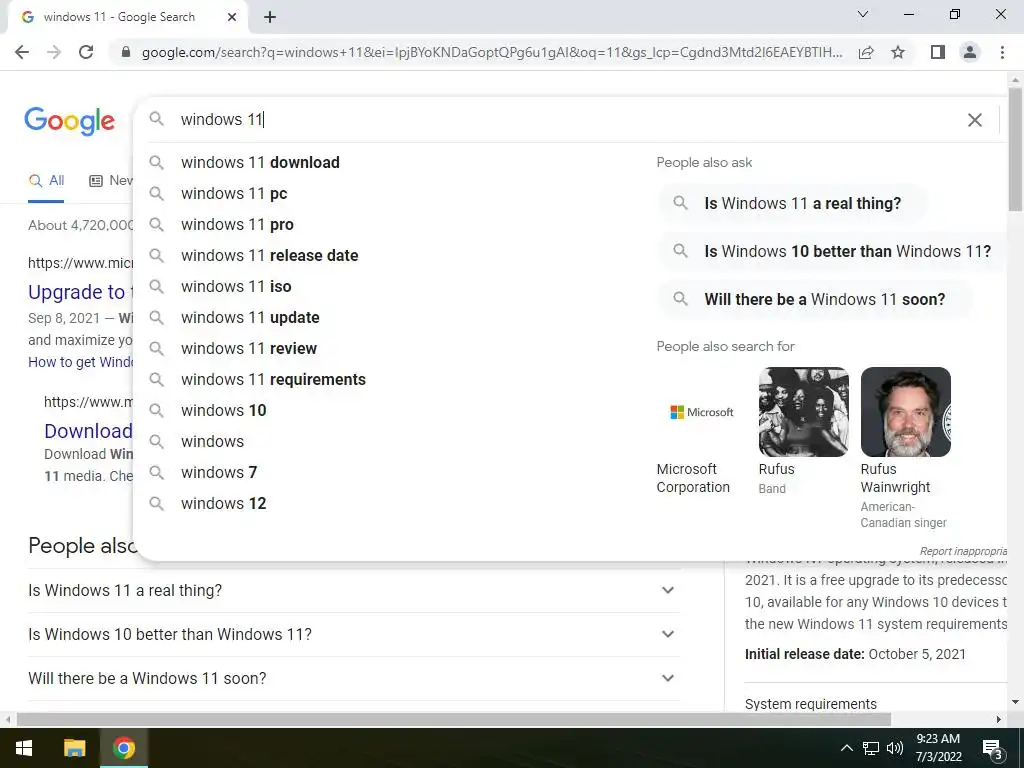Screen dimensions: 1024x768
Task: Open Download result title link
Action: [88, 431]
